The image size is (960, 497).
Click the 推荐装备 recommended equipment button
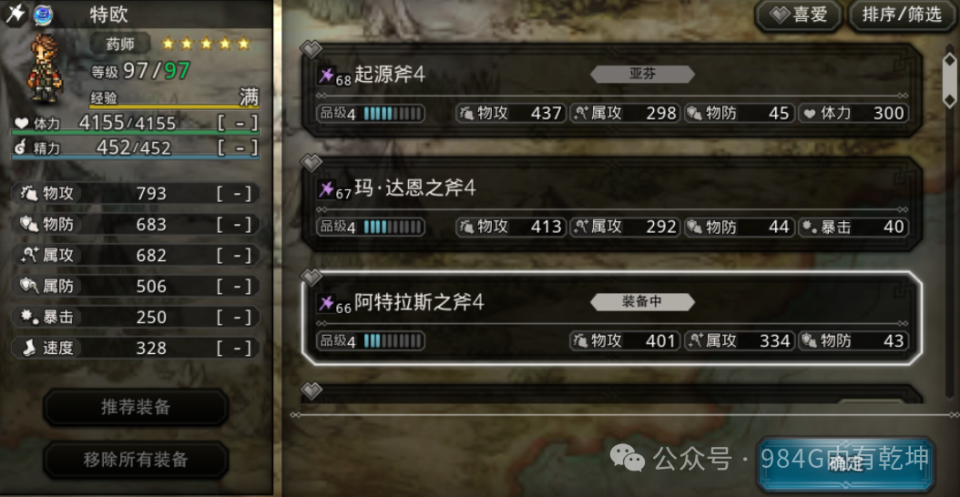click(135, 407)
